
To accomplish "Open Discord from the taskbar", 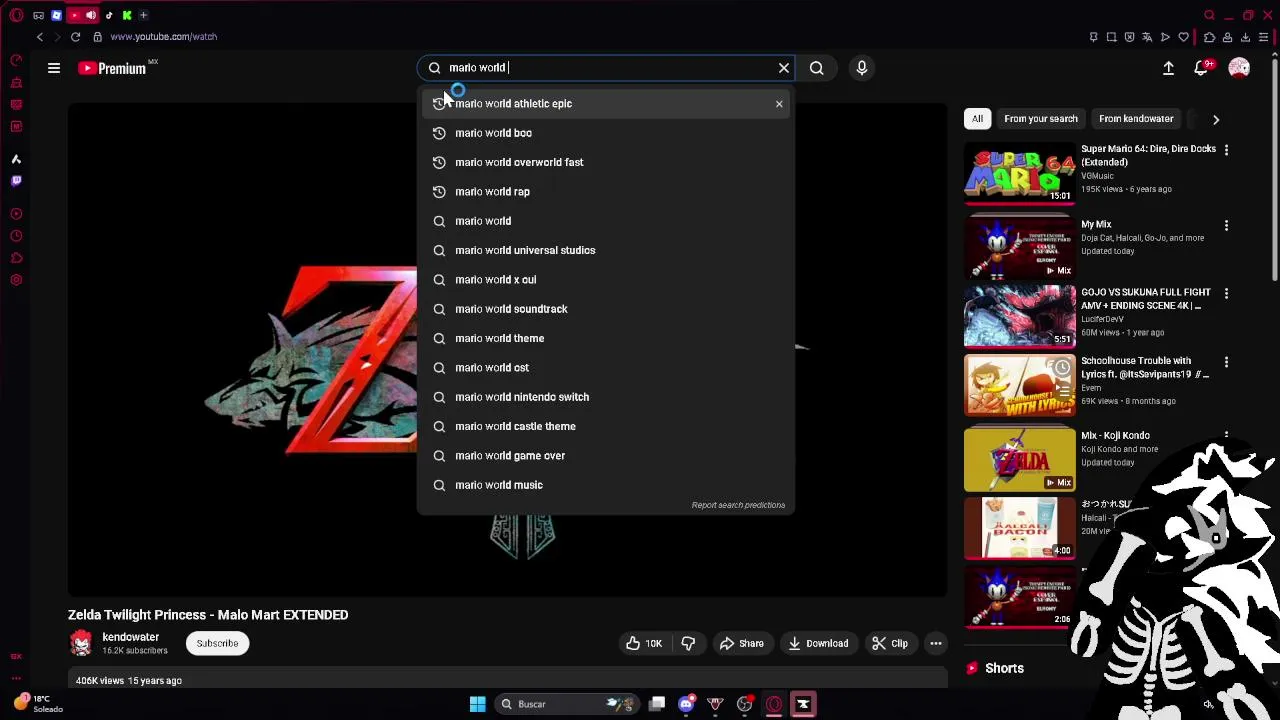I will coord(686,704).
